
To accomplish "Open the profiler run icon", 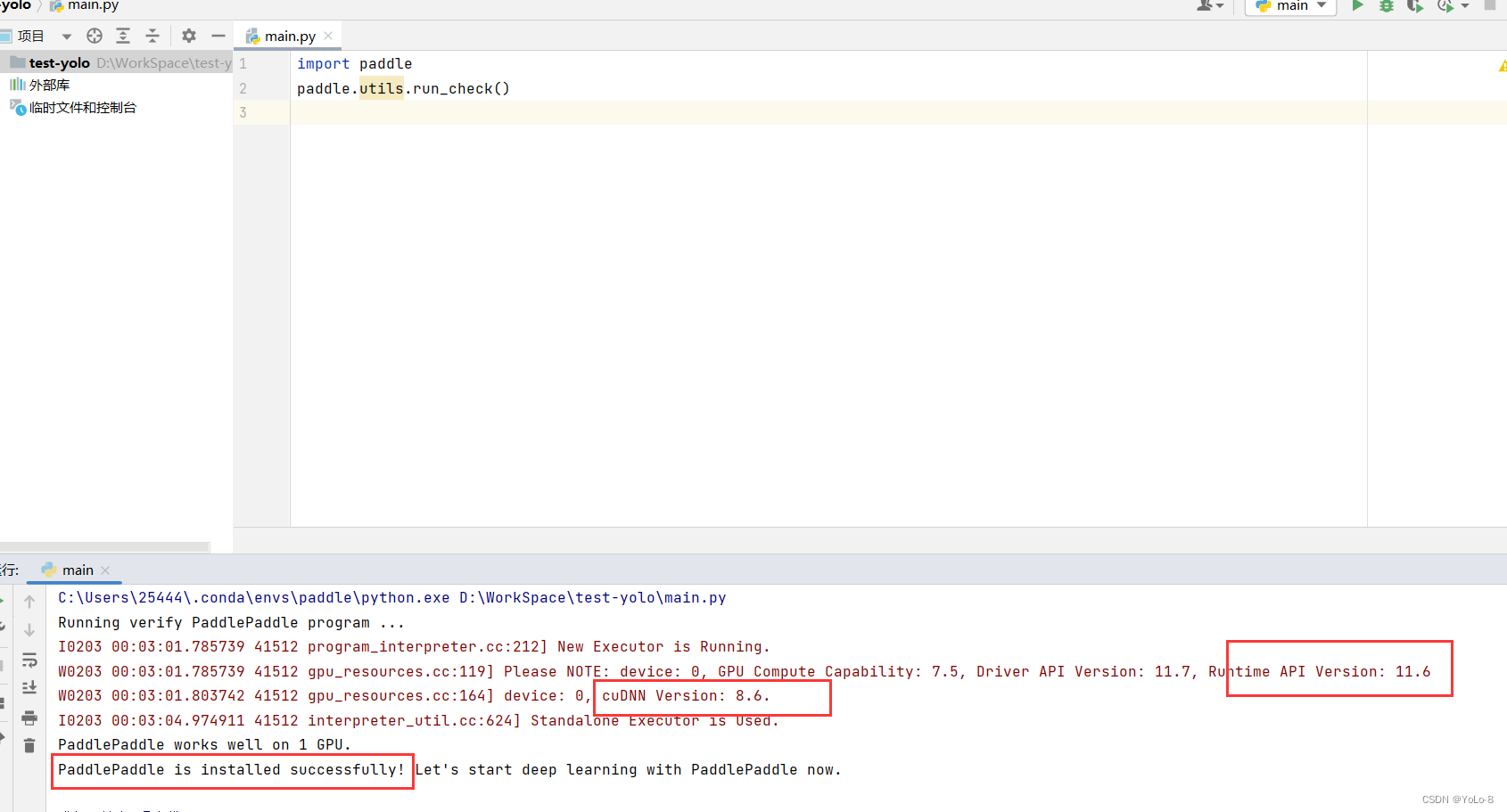I will (x=1445, y=6).
